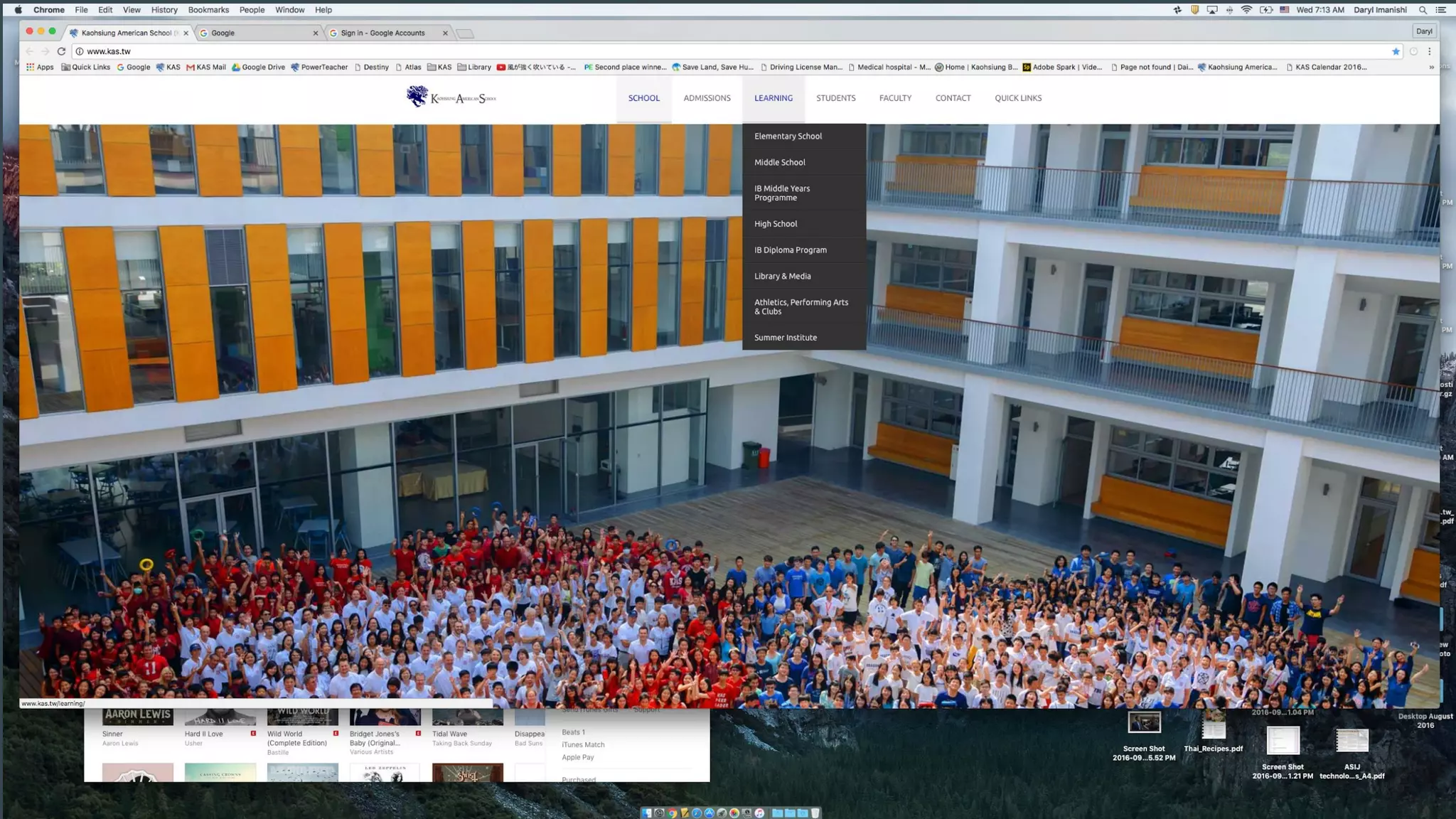Switch to Sign in - Google Accounts tab
The height and width of the screenshot is (819, 1456).
pyautogui.click(x=382, y=33)
